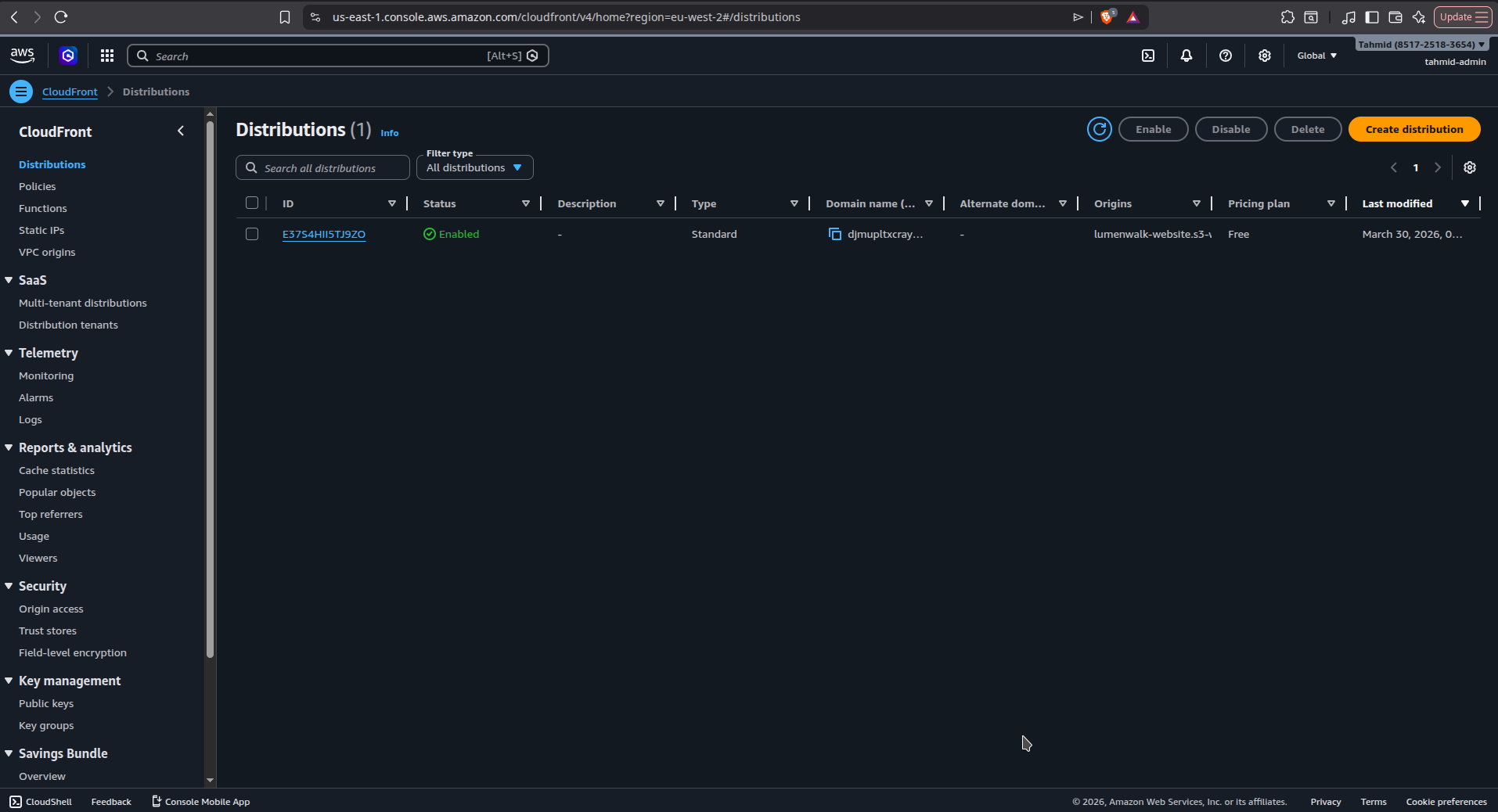Screen dimensions: 1498x812
Task: Click the Delete button
Action: [x=1308, y=129]
